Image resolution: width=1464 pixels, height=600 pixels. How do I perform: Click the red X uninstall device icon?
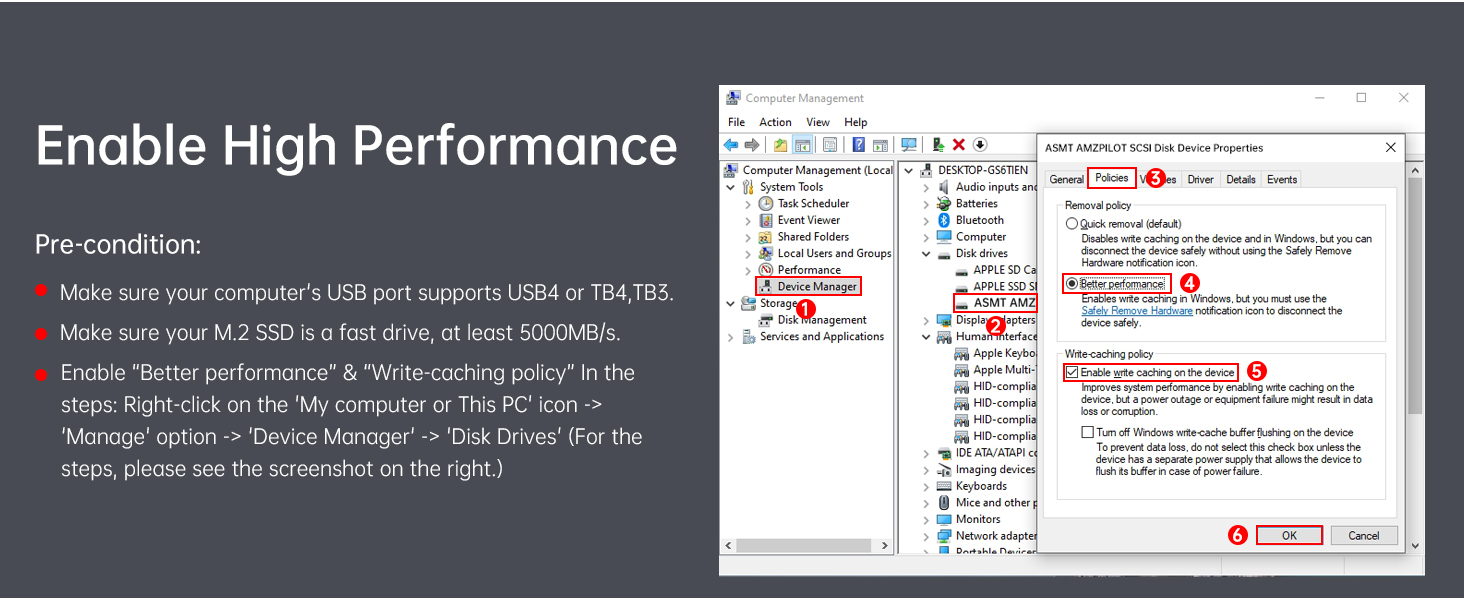pos(959,145)
